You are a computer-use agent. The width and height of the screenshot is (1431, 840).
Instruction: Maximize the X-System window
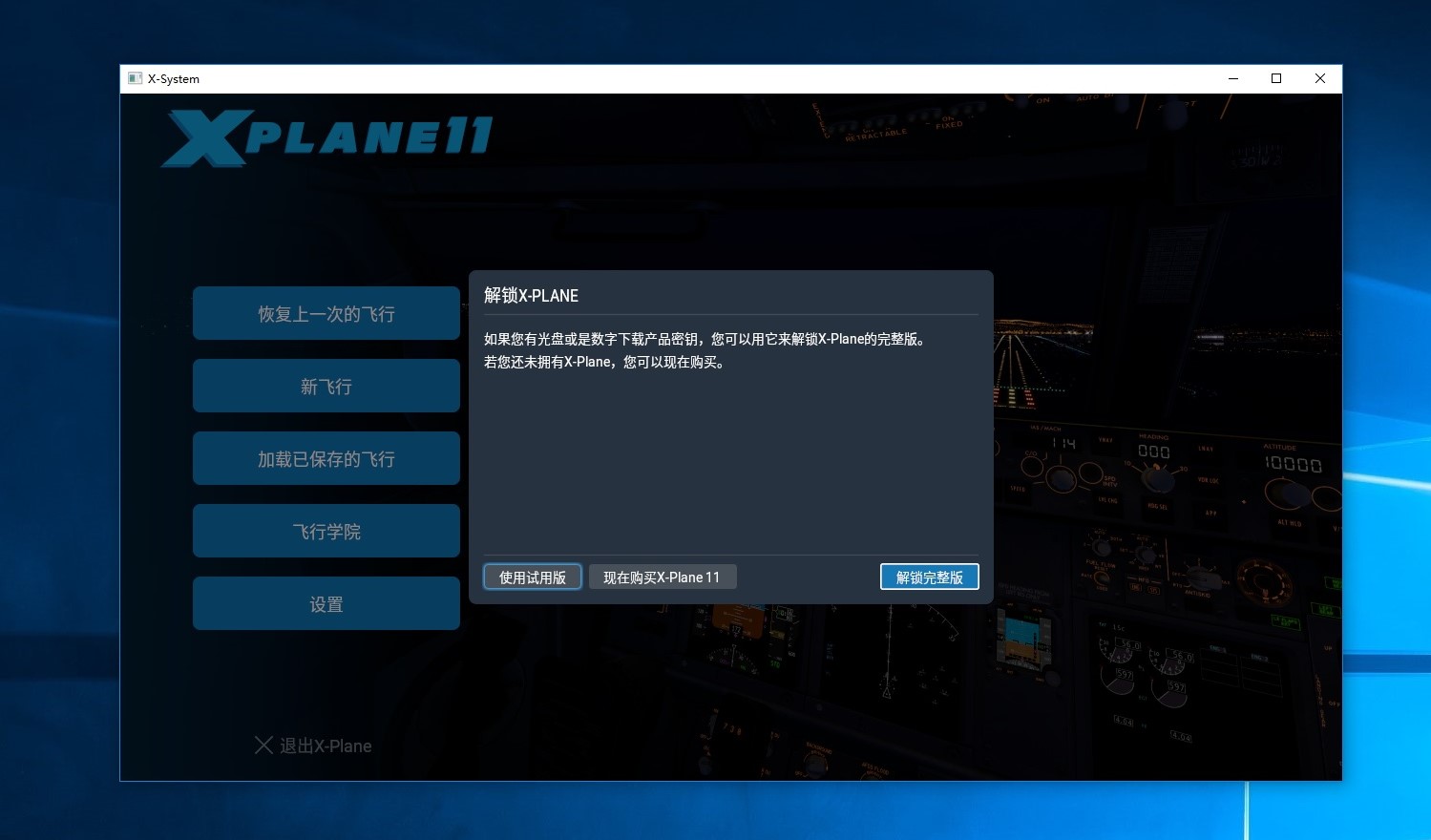click(x=1276, y=78)
